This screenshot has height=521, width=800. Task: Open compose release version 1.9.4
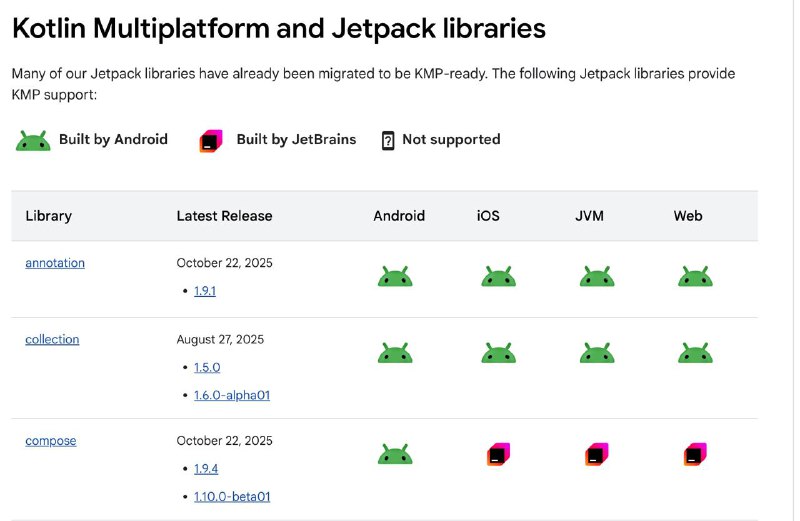pyautogui.click(x=206, y=468)
